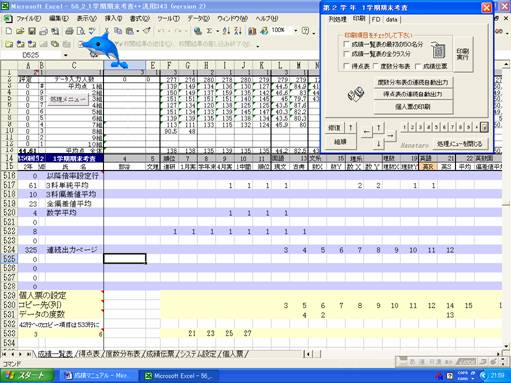Click the down arrow button in the dialog
This screenshot has width=511, height=383.
tap(378, 144)
